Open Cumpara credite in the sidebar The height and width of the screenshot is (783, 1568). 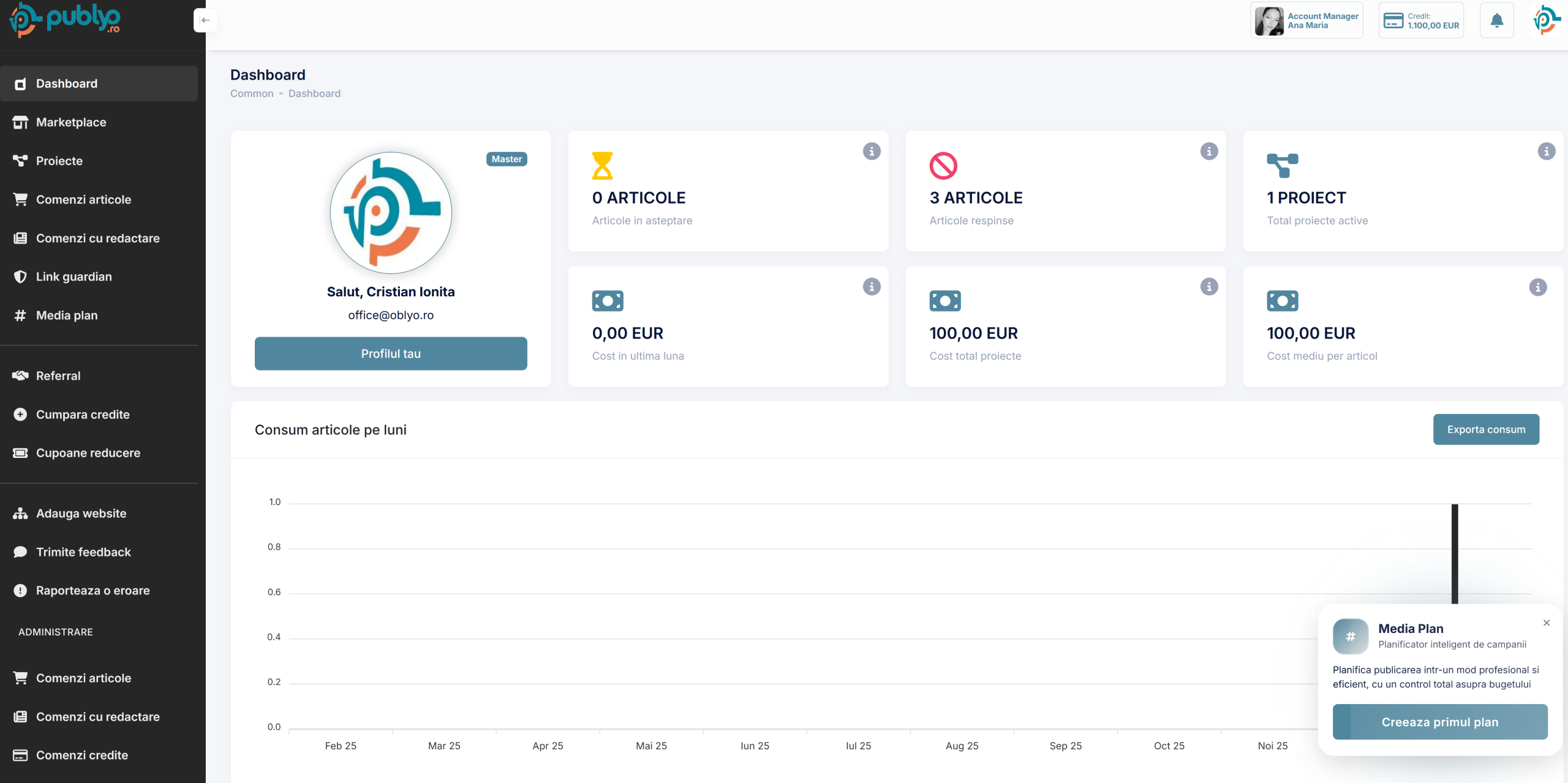pos(83,414)
